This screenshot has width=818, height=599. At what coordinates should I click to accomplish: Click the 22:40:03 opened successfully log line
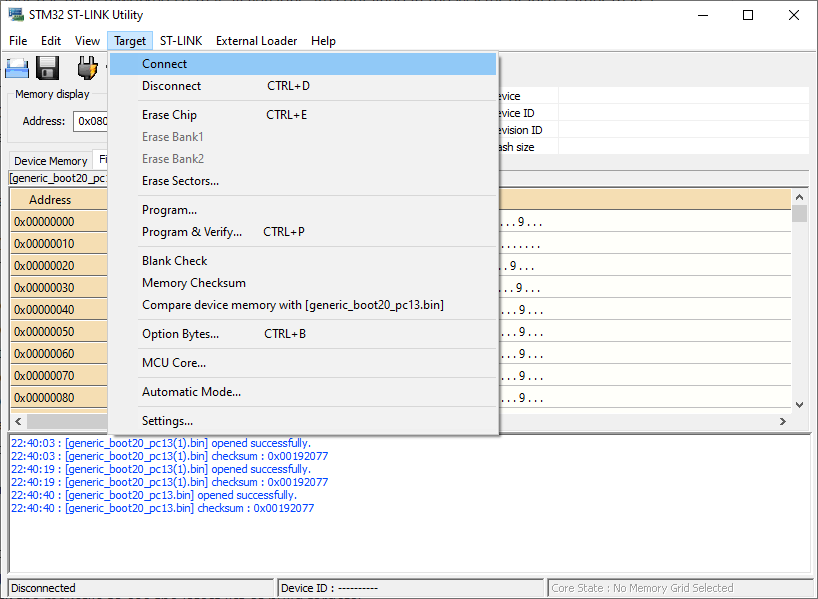(x=161, y=443)
